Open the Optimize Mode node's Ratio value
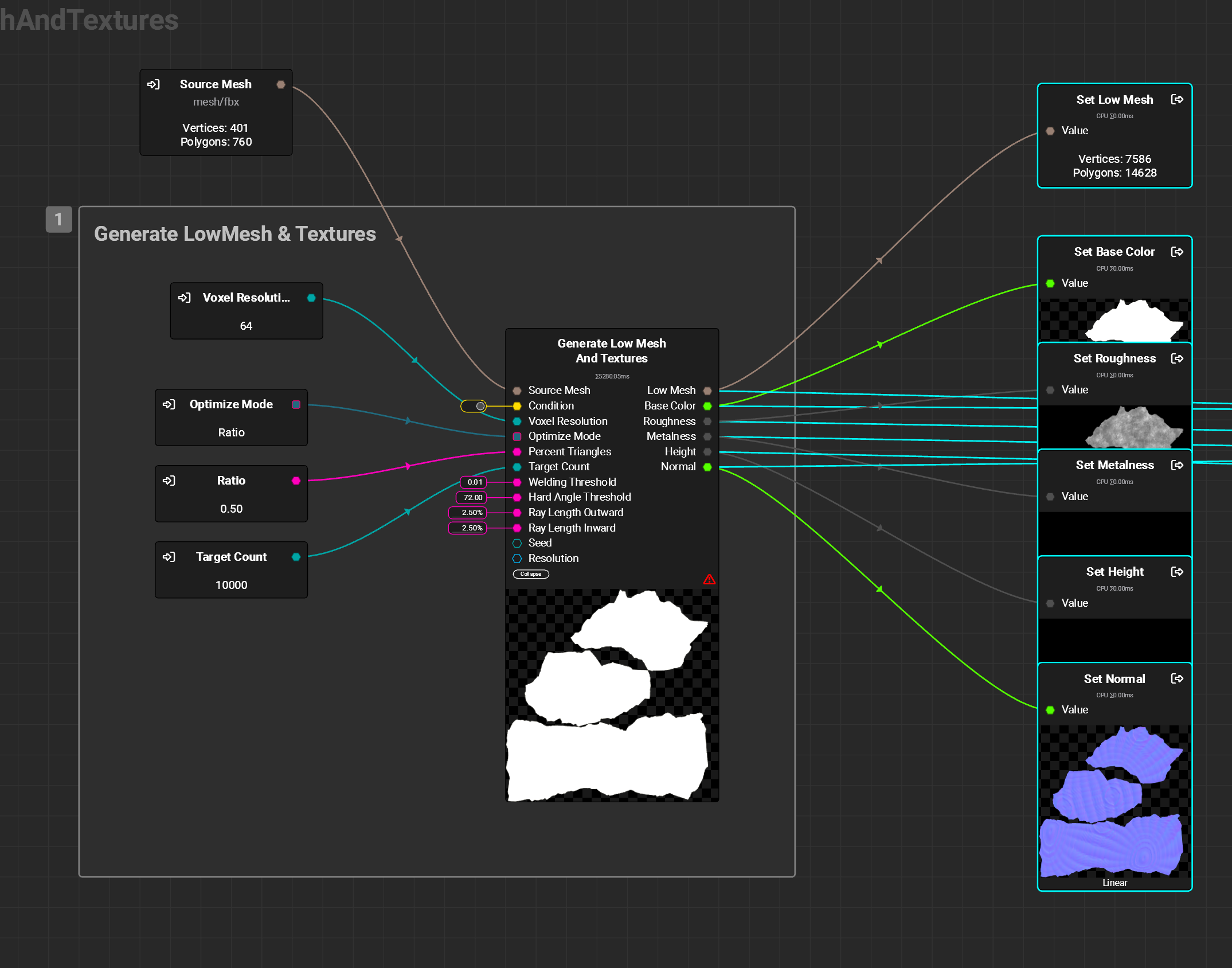The width and height of the screenshot is (1232, 968). [231, 432]
